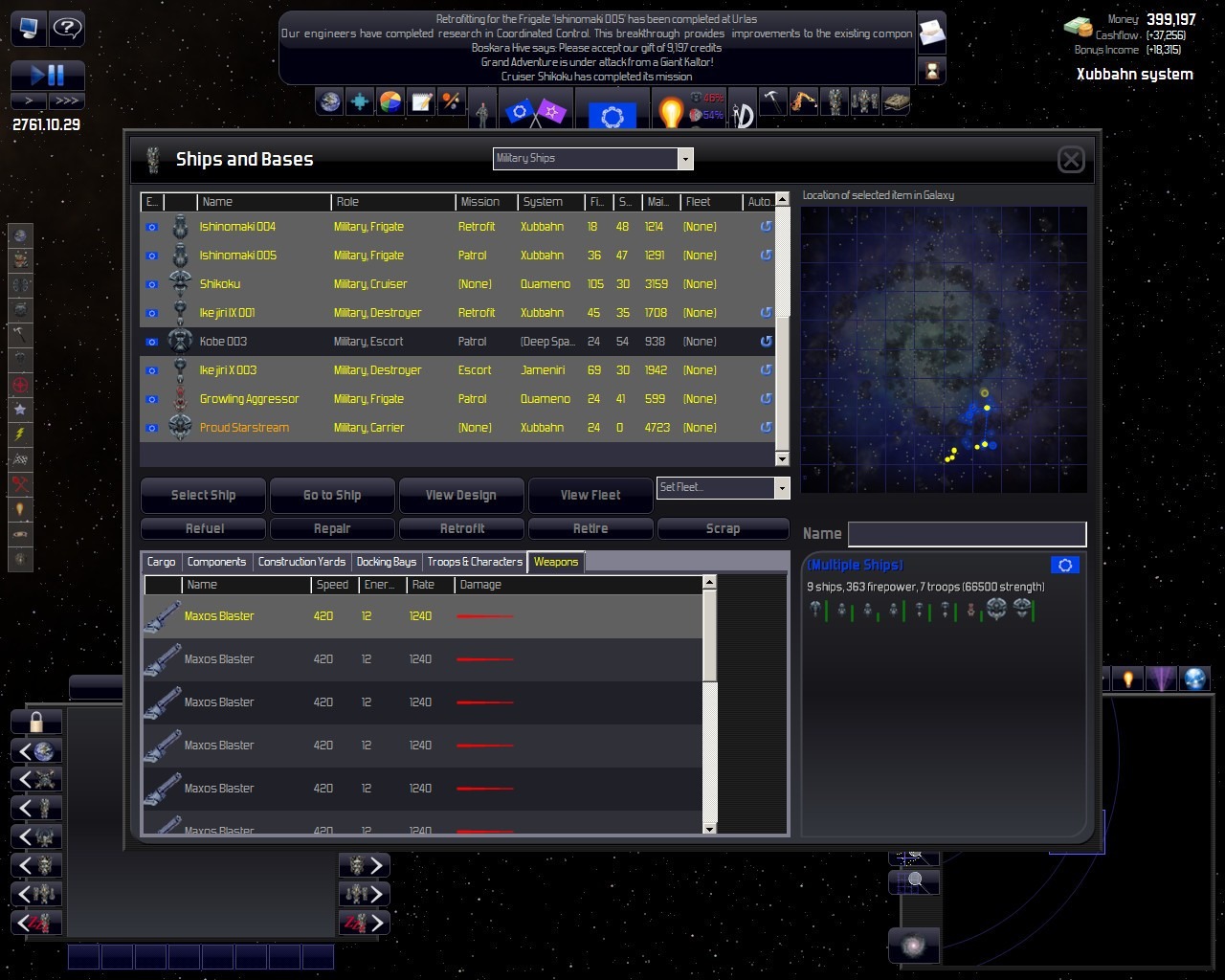Screen dimensions: 1225x980
Task: Sort ship list by Mission column header
Action: [486, 202]
